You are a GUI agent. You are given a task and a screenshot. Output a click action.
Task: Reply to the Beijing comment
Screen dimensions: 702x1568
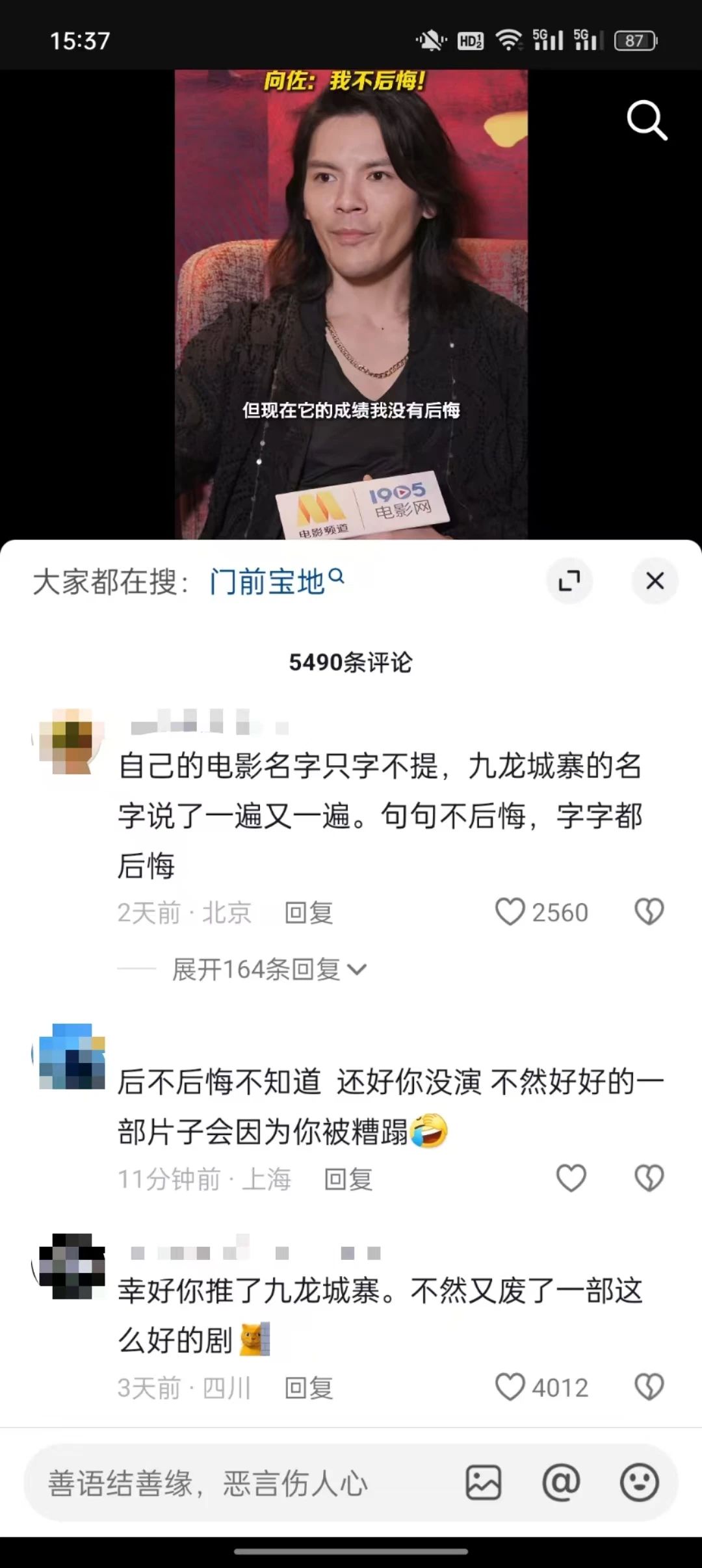[309, 913]
